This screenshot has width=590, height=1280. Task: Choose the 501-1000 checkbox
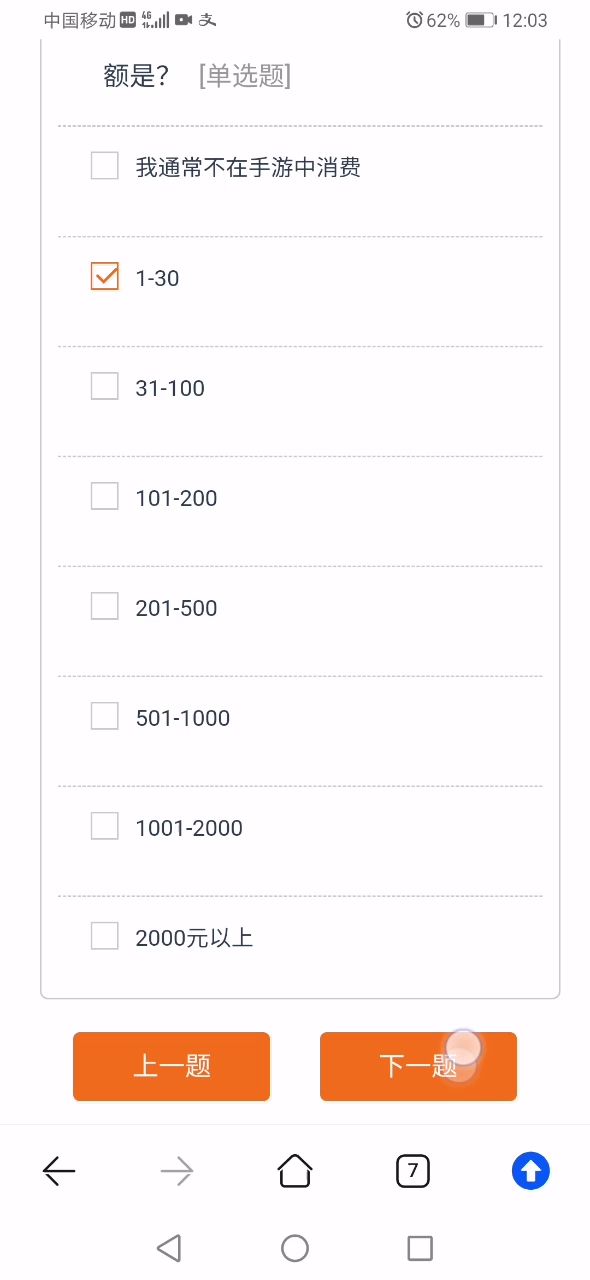[x=105, y=716]
